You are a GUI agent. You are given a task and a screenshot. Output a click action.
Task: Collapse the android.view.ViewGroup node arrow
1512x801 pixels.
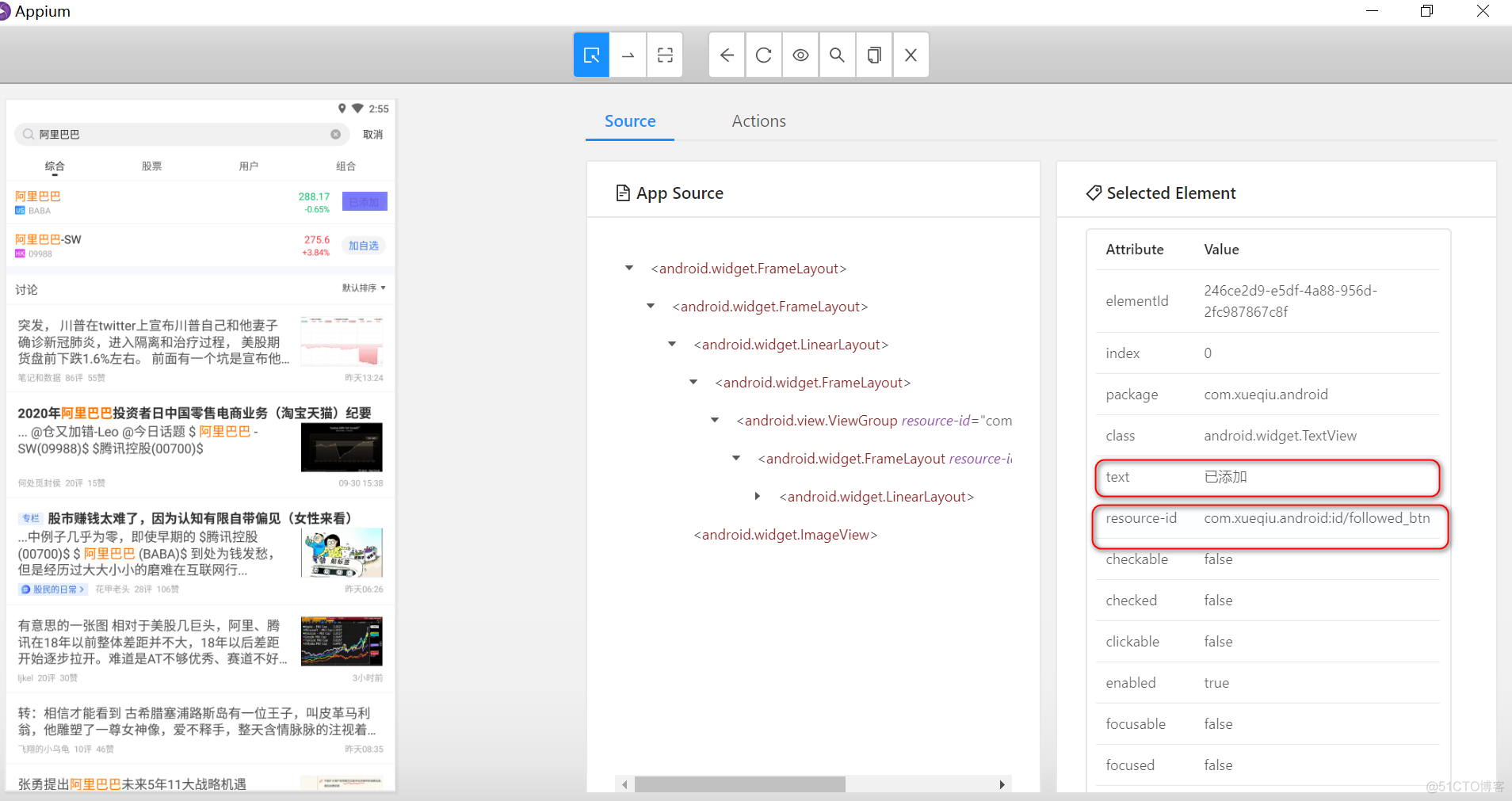(715, 421)
